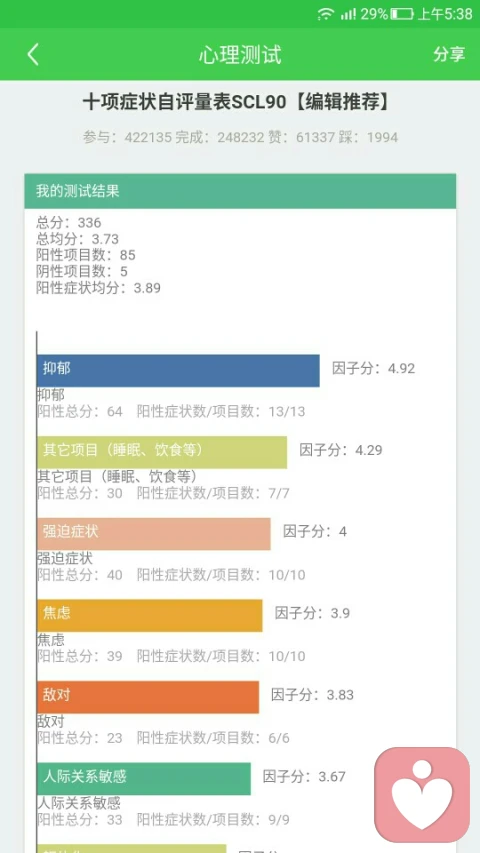480x853 pixels.
Task: Tap the Wi-Fi status icon
Action: click(325, 14)
